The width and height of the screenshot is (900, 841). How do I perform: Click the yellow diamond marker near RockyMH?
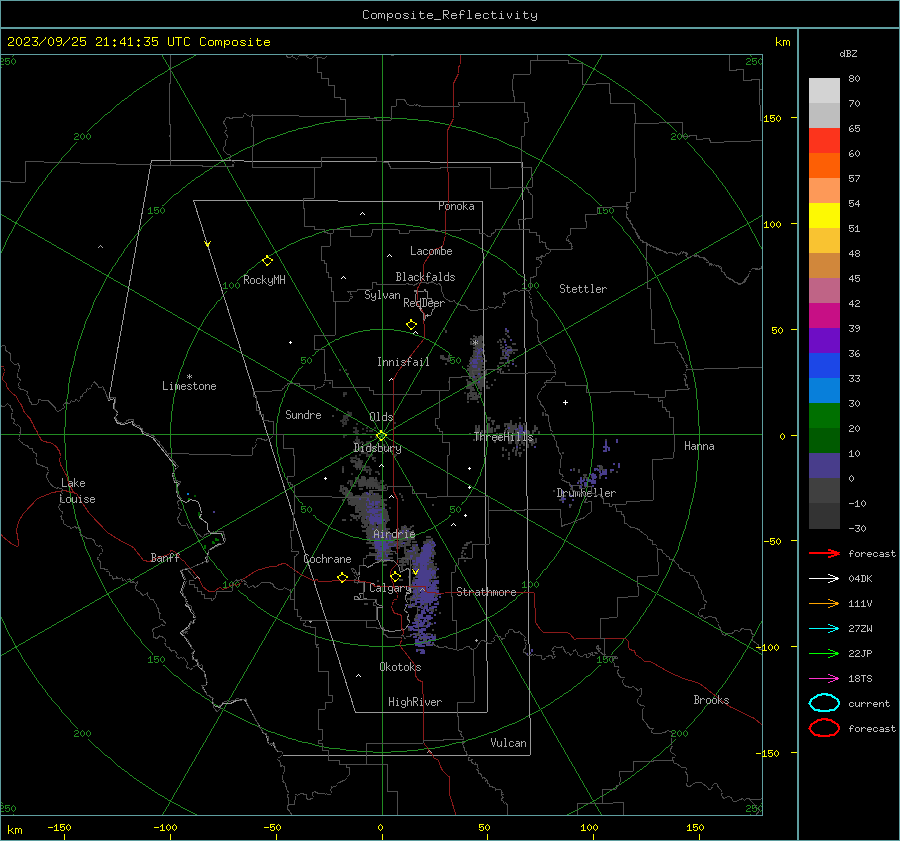click(x=267, y=261)
